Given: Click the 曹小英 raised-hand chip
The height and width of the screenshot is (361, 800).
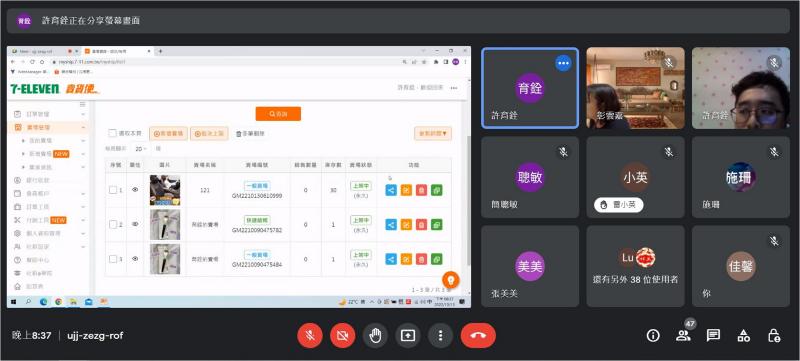Looking at the screenshot, I should (x=618, y=205).
